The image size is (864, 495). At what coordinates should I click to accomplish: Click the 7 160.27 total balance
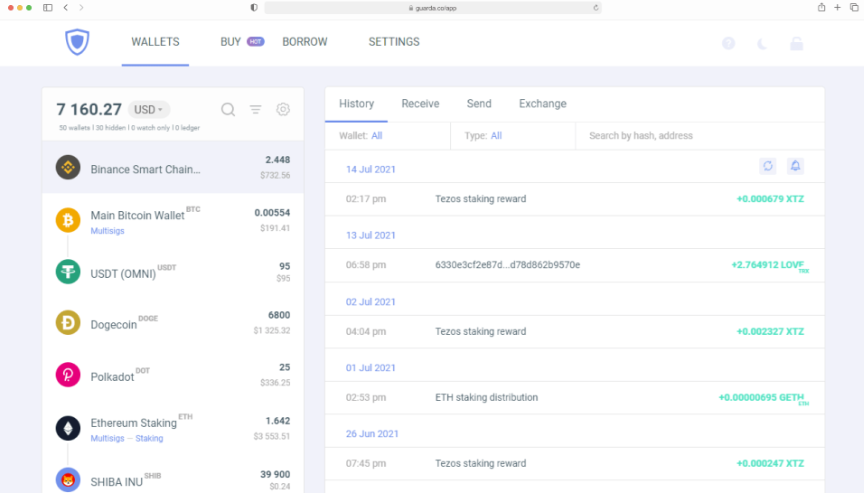point(89,109)
